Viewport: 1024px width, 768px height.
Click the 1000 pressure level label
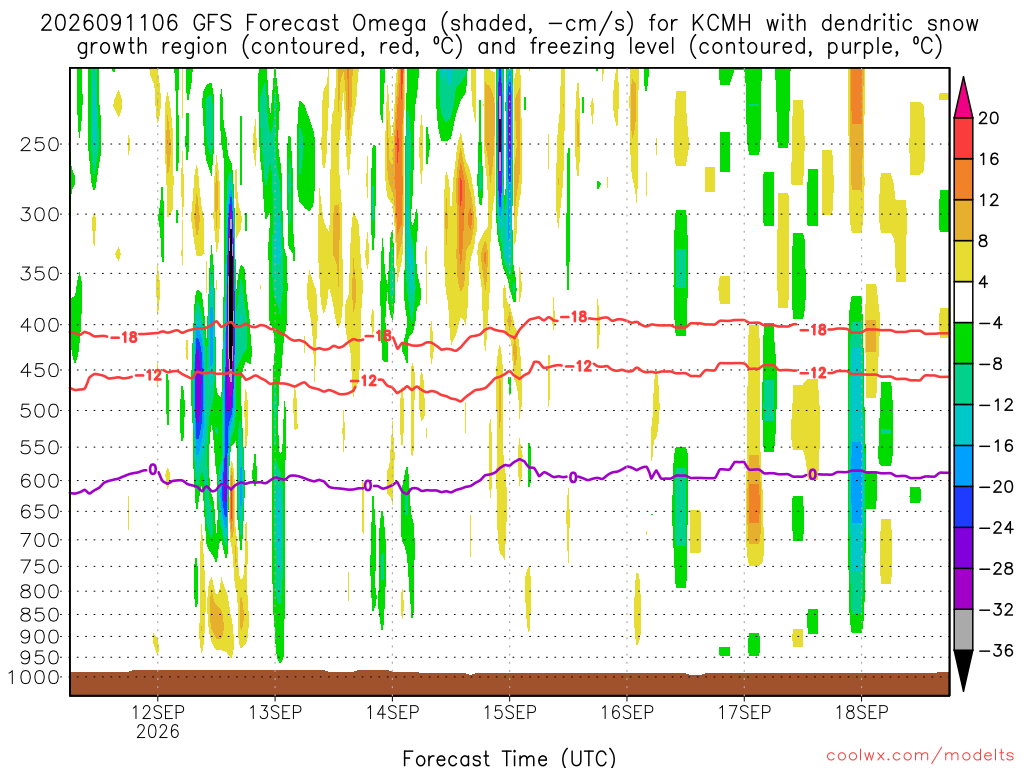(x=35, y=677)
